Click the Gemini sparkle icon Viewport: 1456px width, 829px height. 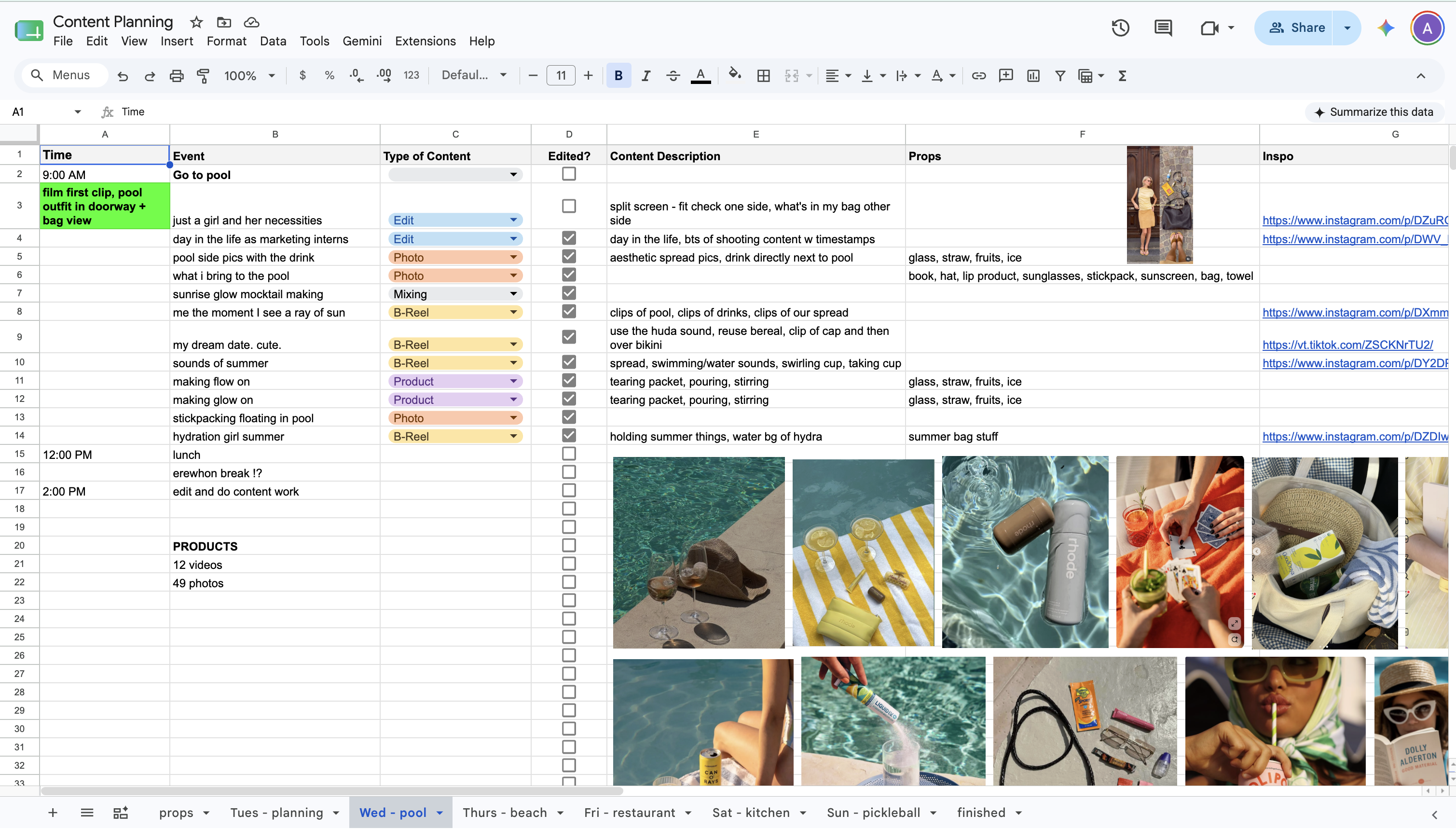tap(1386, 28)
